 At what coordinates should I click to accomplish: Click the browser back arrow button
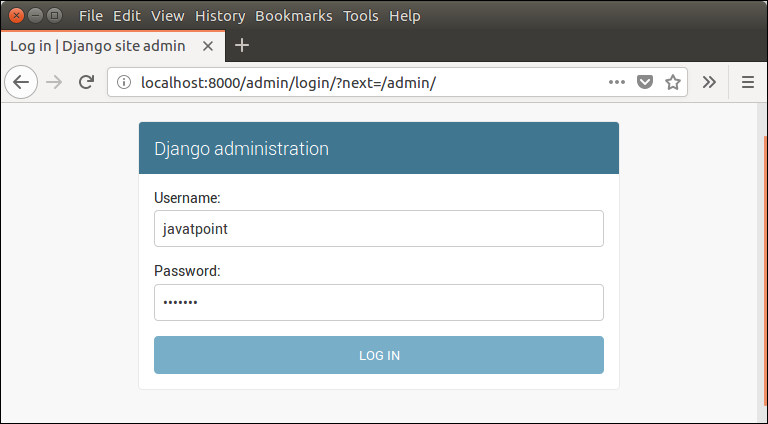point(21,82)
